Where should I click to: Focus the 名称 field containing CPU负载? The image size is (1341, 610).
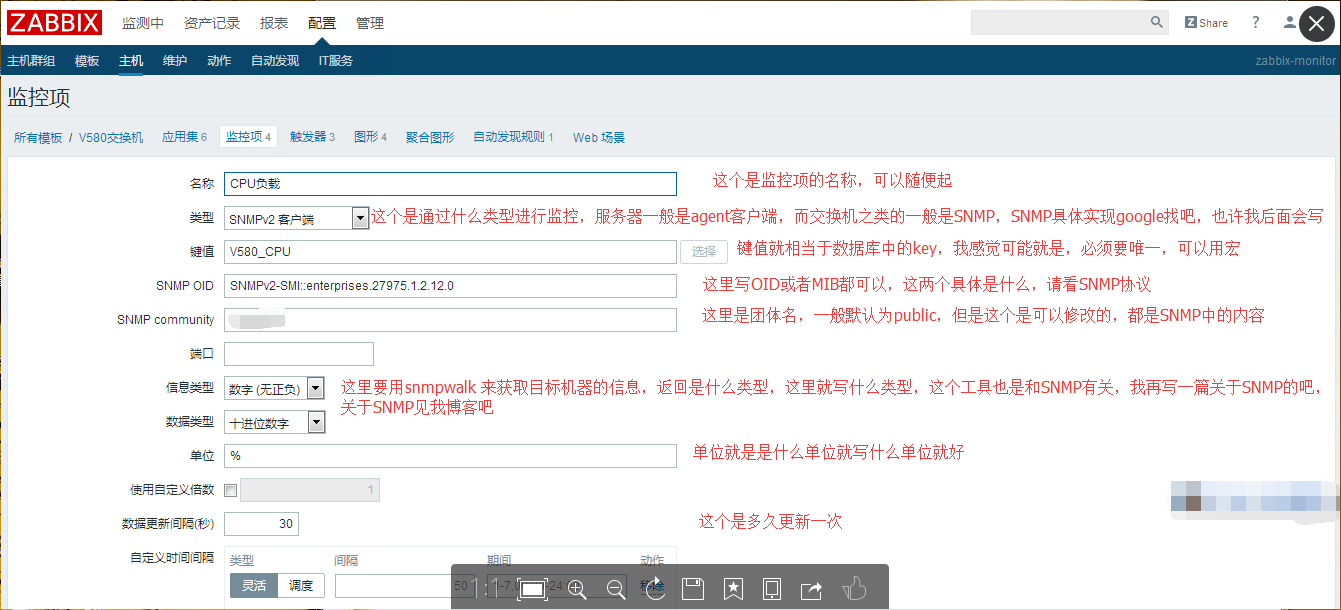450,184
